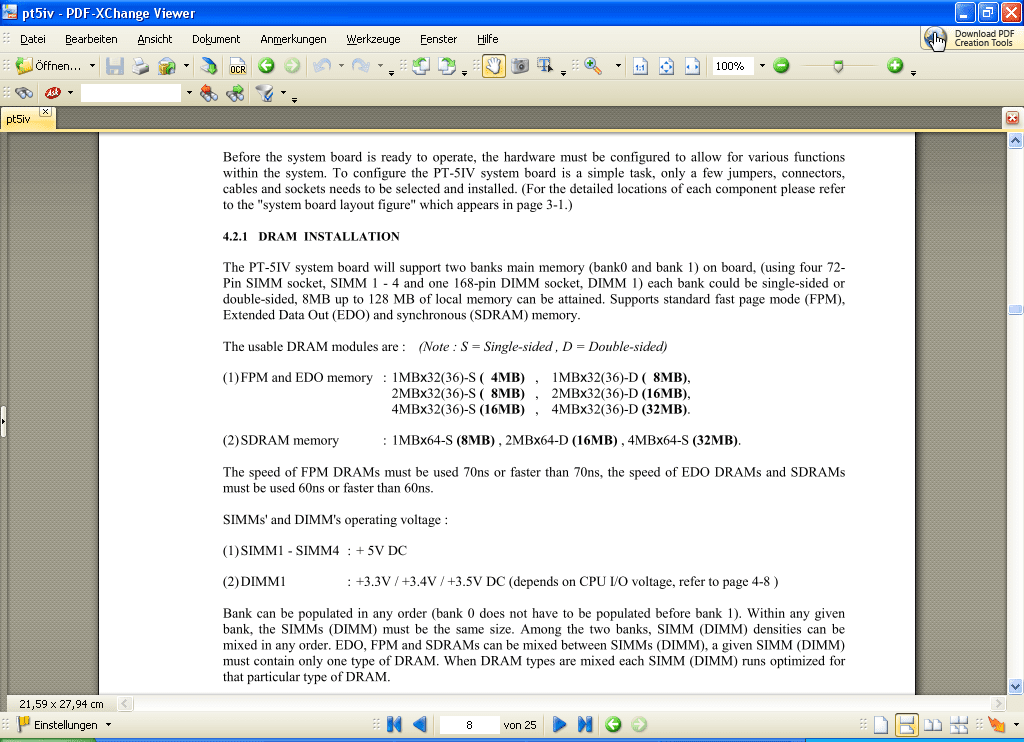
Task: Open the Fenster menu
Action: 438,39
